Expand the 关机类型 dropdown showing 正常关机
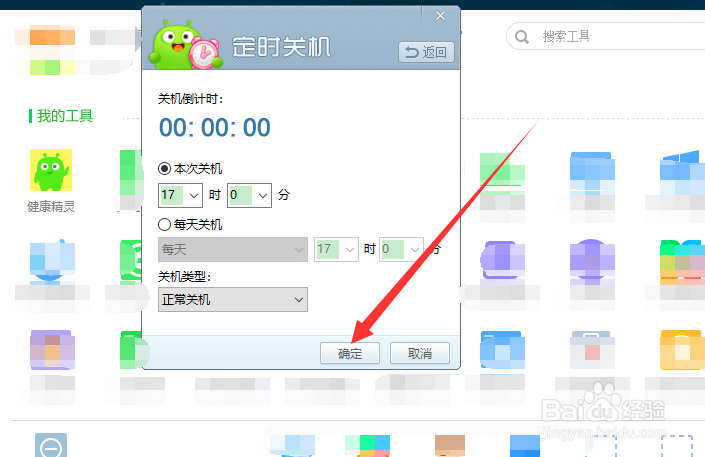This screenshot has height=457, width=705. pos(233,300)
